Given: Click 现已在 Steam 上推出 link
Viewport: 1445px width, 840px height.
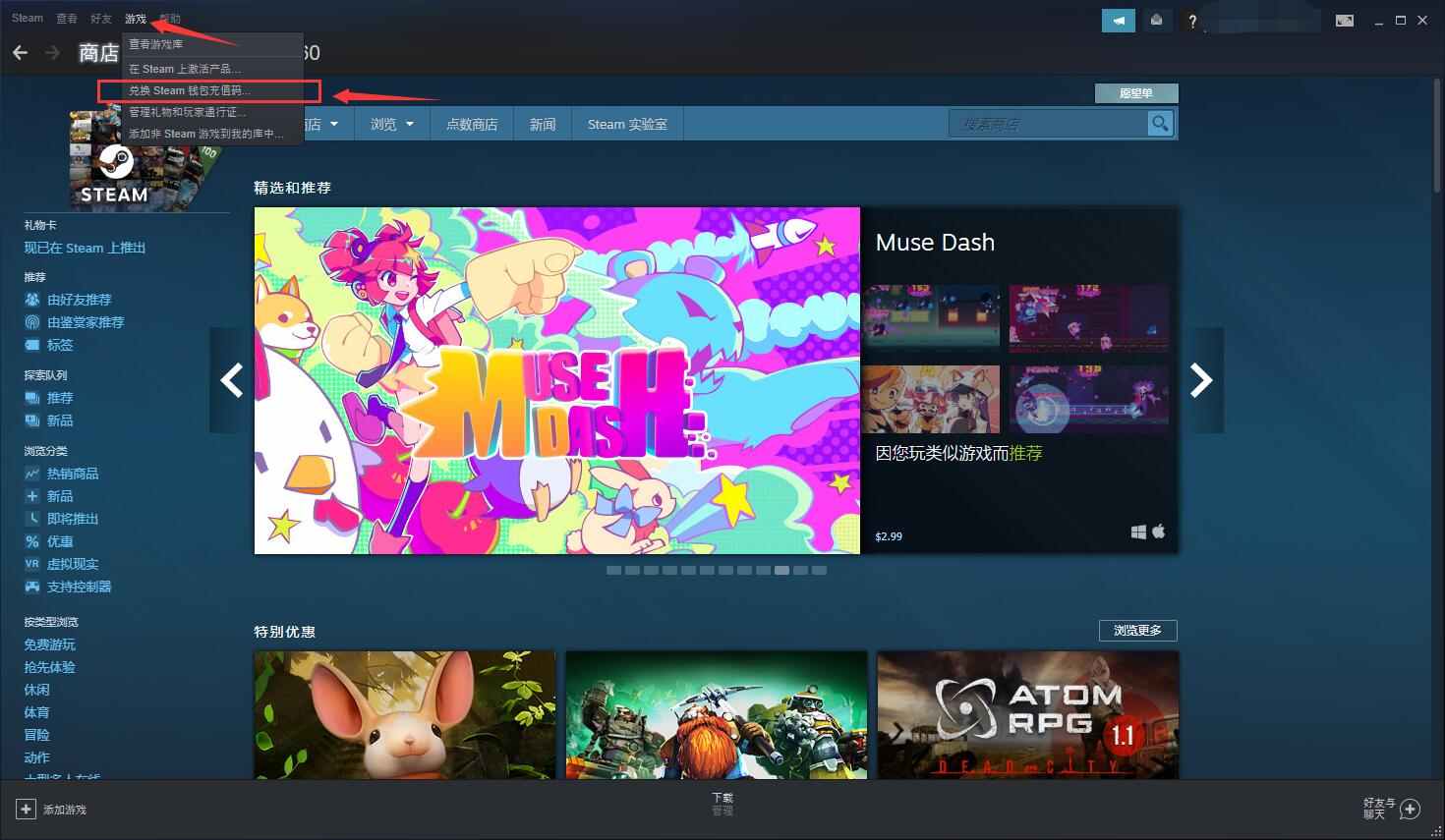Looking at the screenshot, I should tap(85, 248).
